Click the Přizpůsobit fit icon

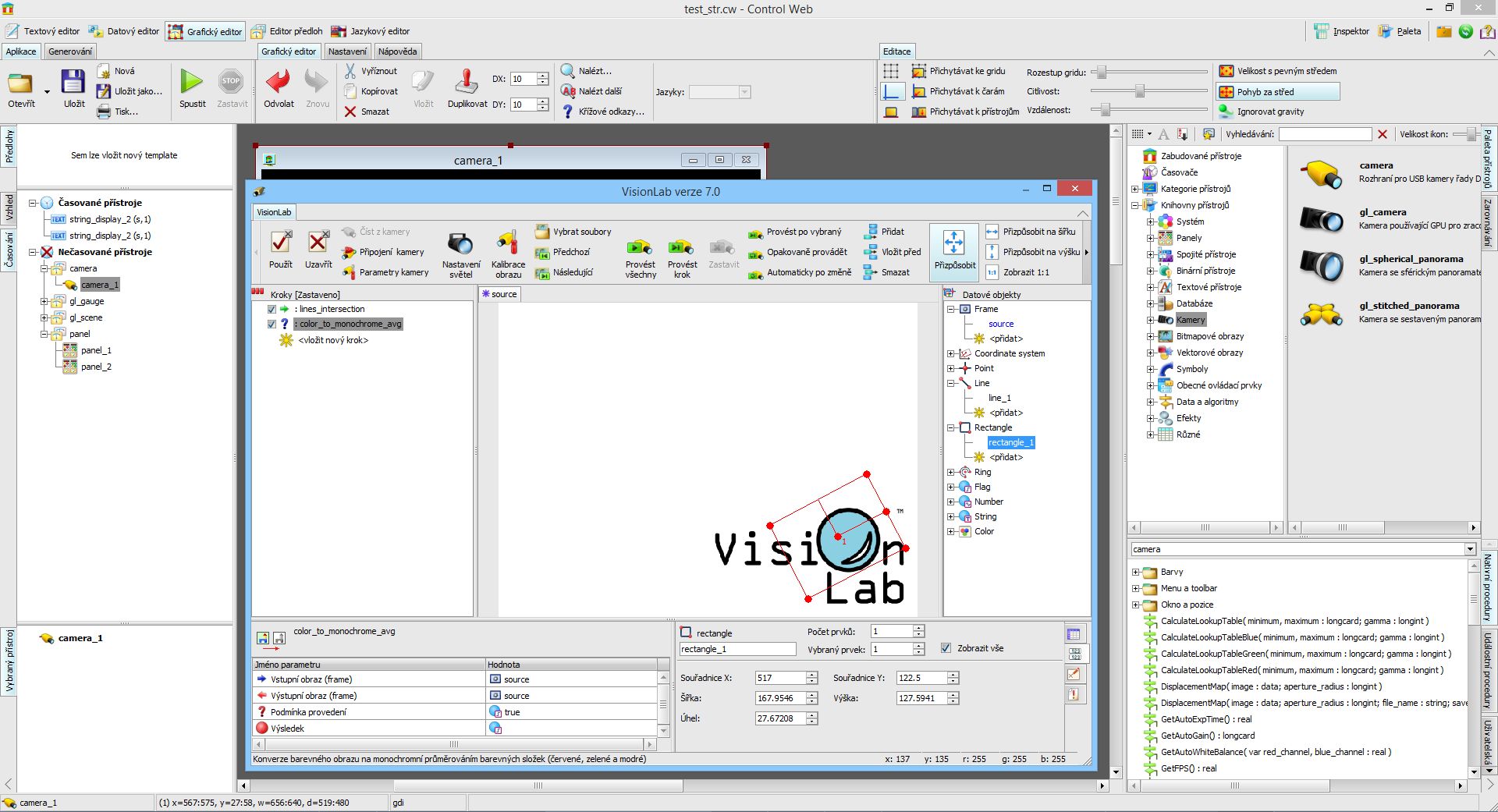pyautogui.click(x=954, y=243)
